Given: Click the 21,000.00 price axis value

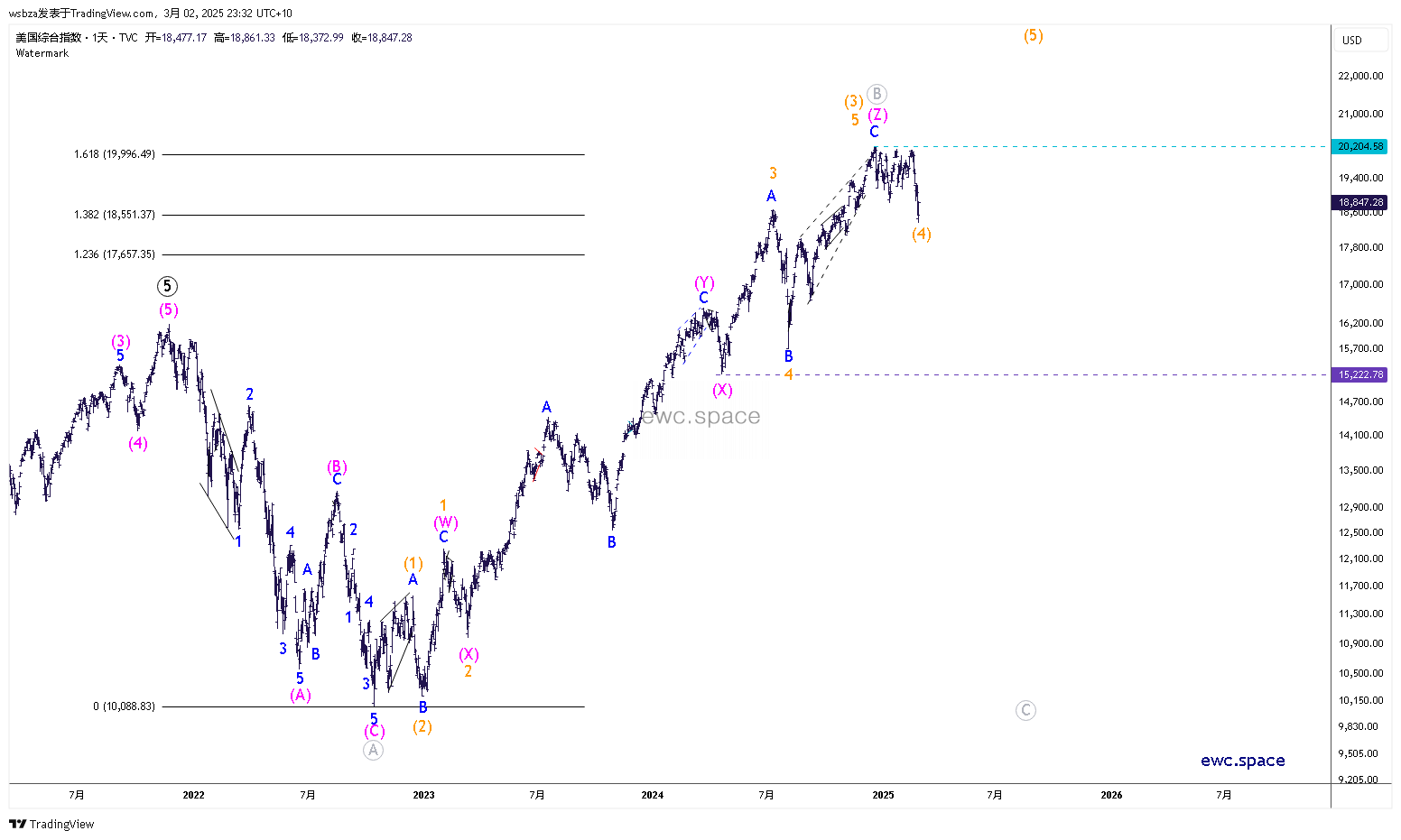Looking at the screenshot, I should point(1360,114).
